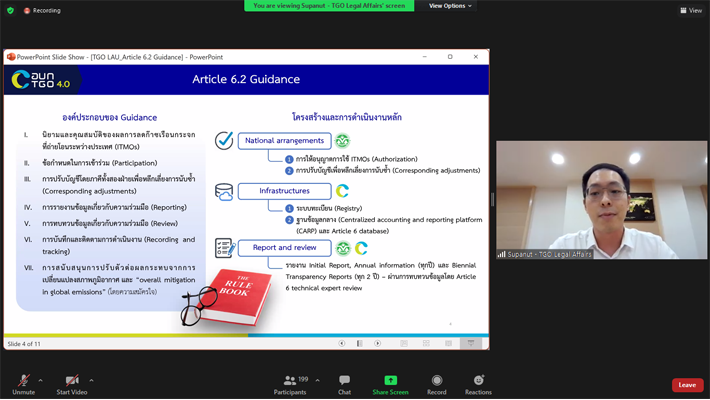This screenshot has height=400, width=710.
Task: Expand audio options arrow beside Unmute
Action: [x=40, y=380]
